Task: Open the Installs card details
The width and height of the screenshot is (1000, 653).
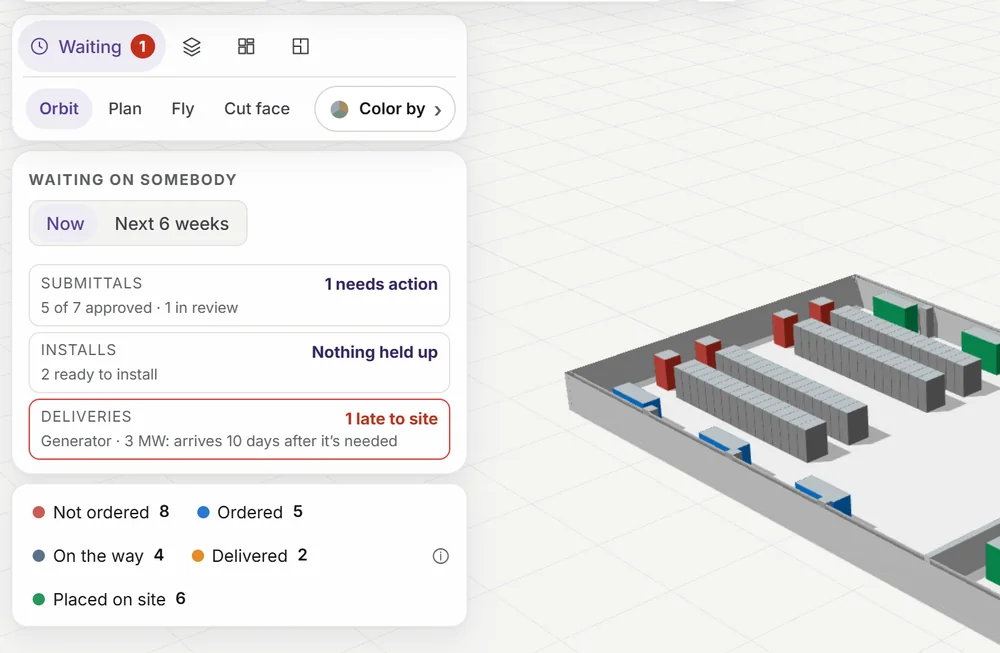Action: 239,362
